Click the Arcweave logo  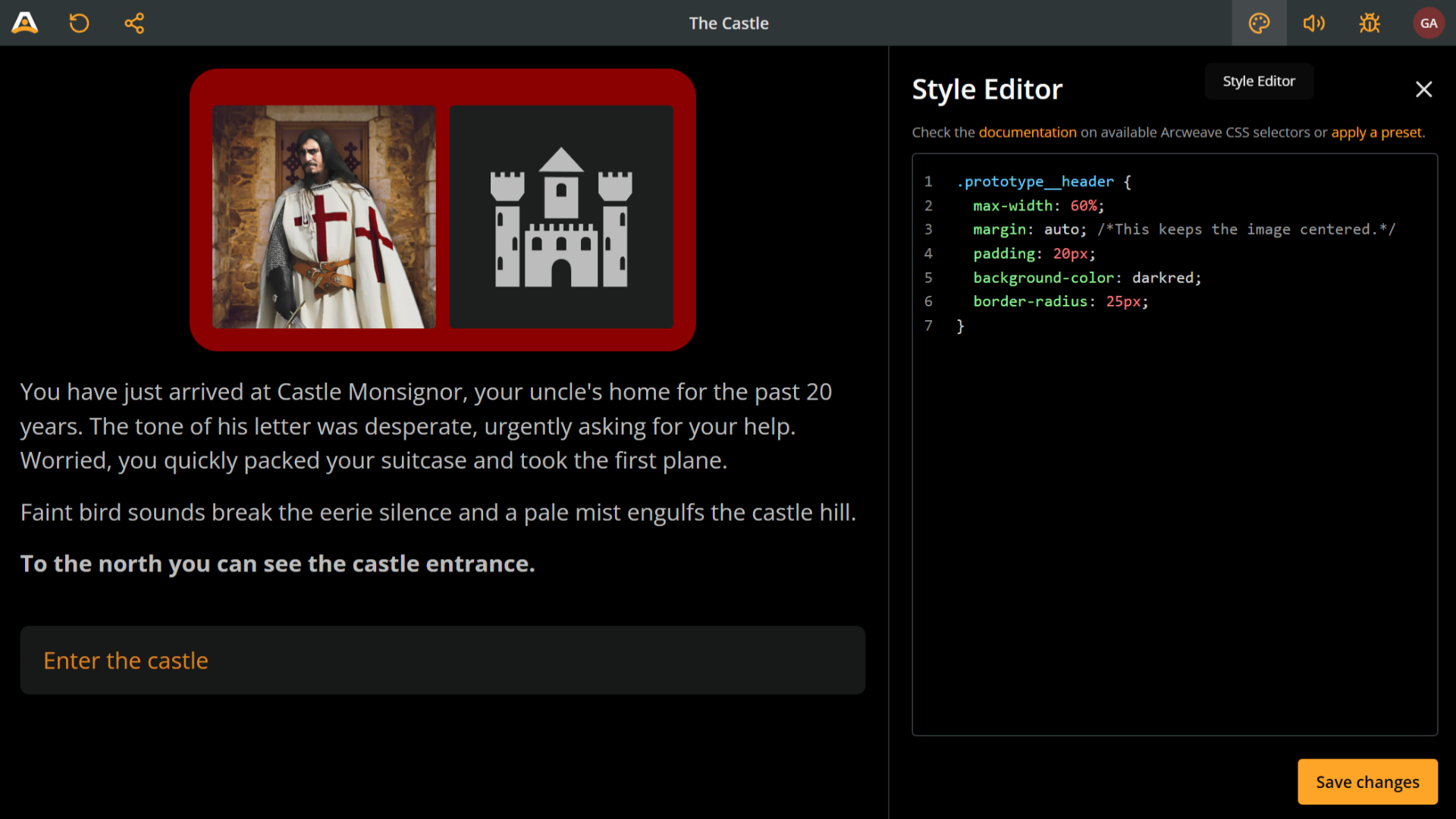point(24,23)
